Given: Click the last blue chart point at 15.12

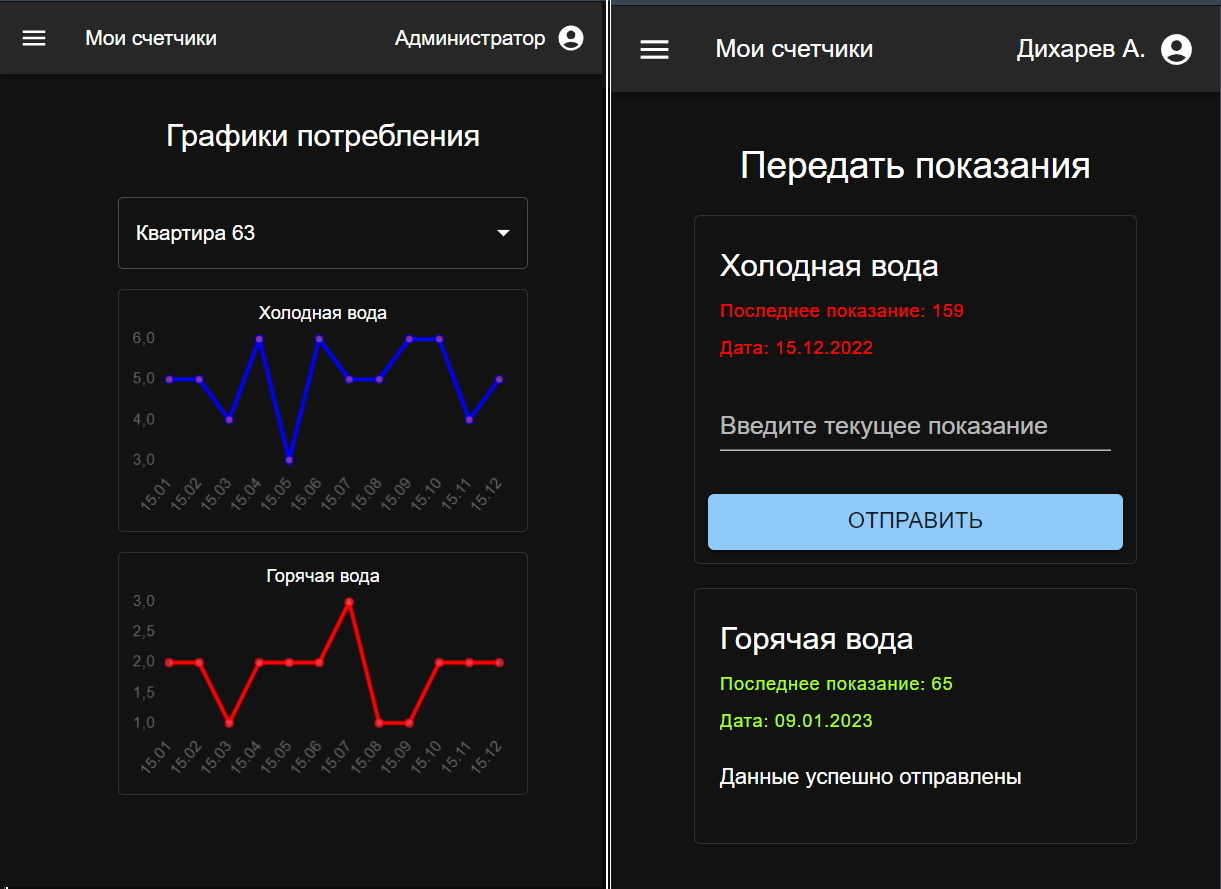Looking at the screenshot, I should (499, 379).
